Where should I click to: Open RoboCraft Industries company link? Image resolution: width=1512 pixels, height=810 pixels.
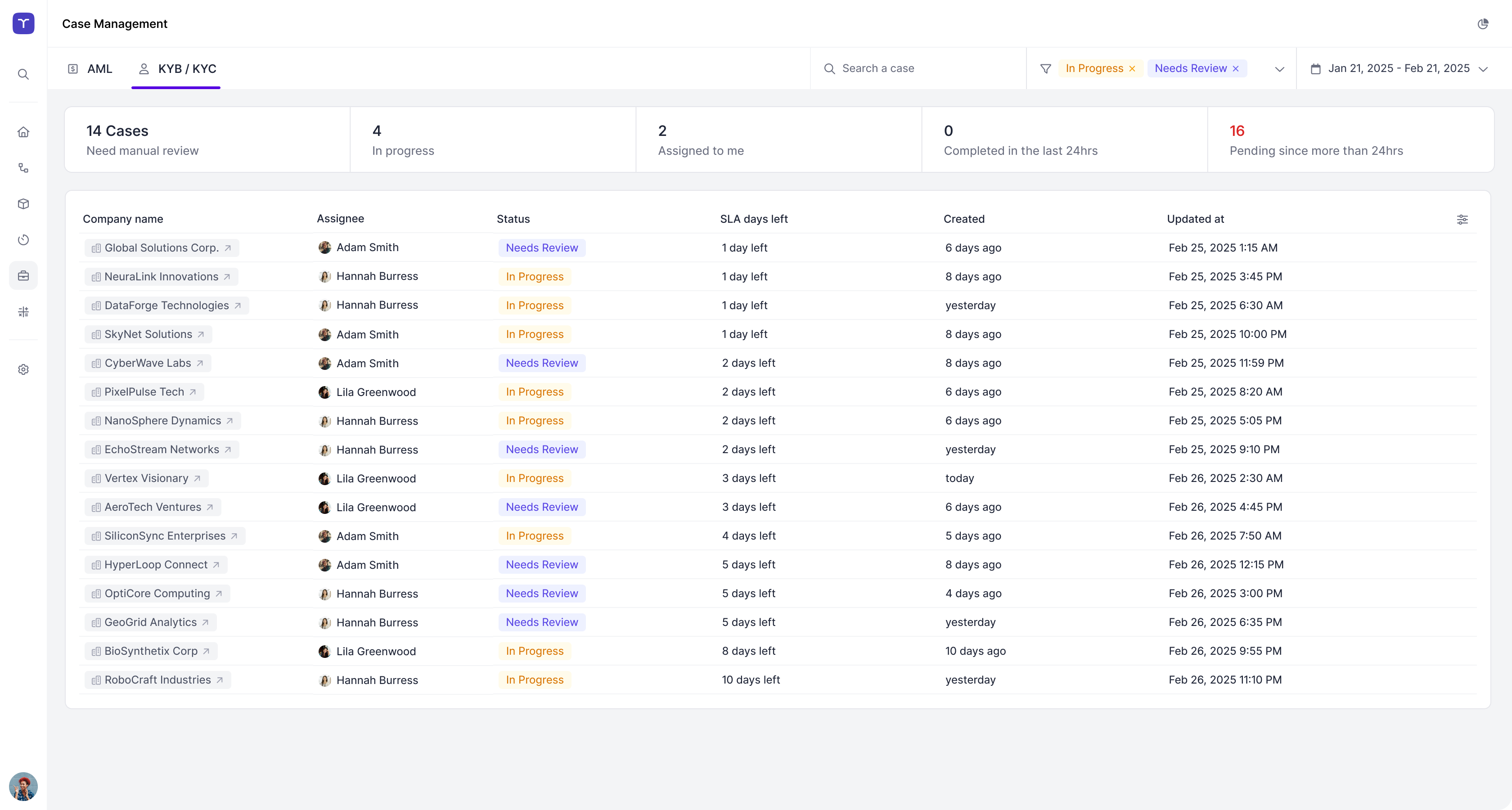(x=158, y=679)
